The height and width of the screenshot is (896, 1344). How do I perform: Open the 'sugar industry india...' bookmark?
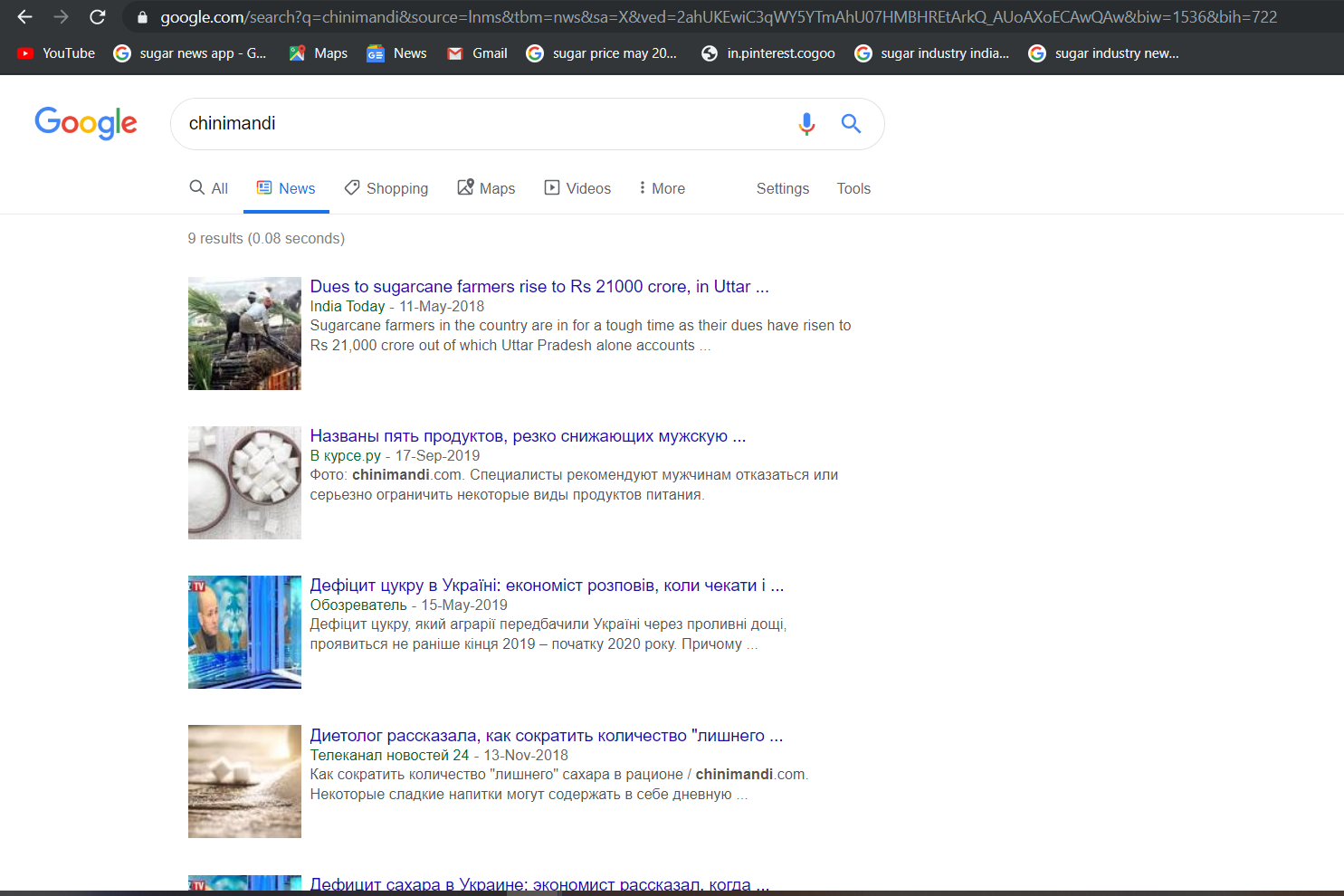coord(932,53)
